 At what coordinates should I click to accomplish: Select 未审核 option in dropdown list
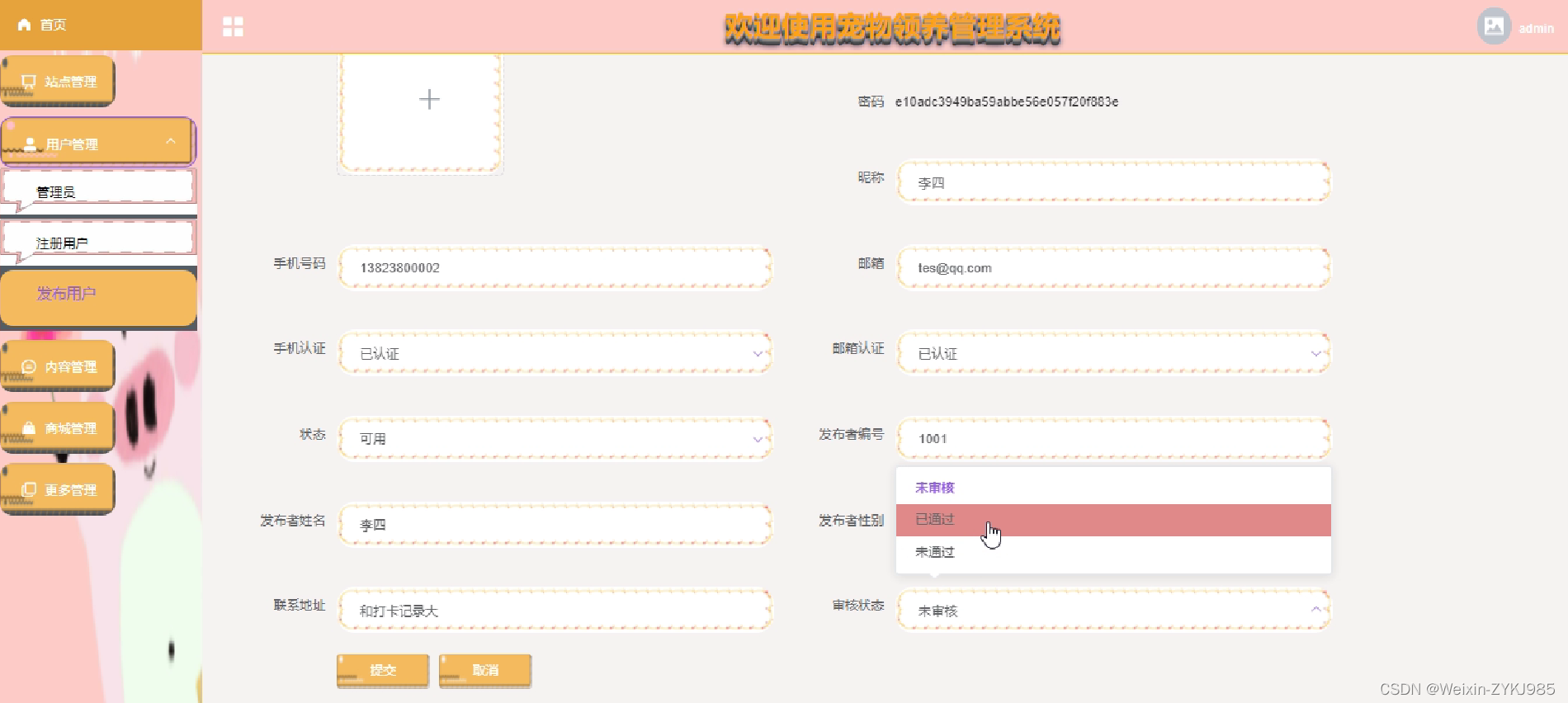point(1113,488)
